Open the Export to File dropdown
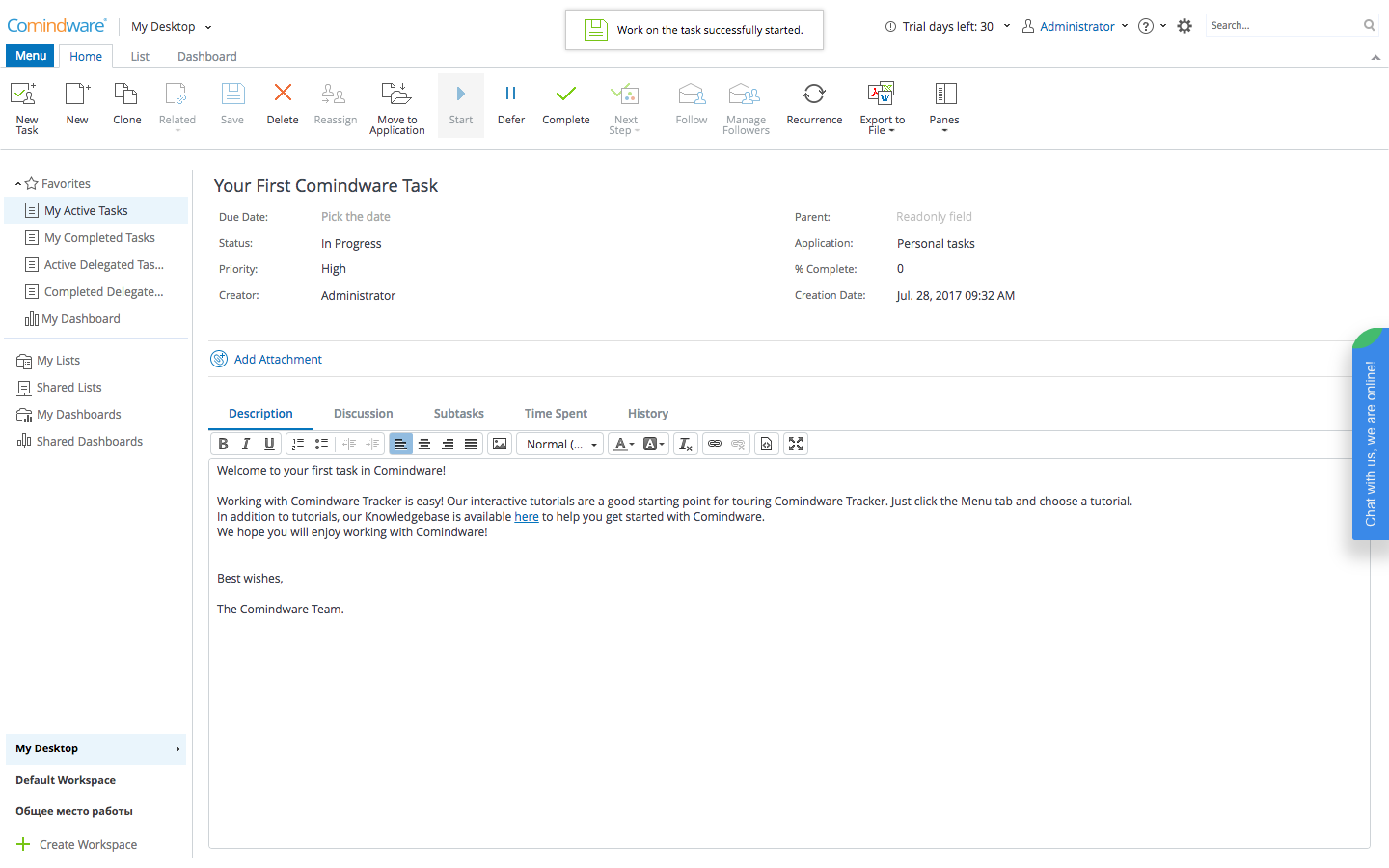Image resolution: width=1389 pixels, height=868 pixels. click(x=883, y=106)
